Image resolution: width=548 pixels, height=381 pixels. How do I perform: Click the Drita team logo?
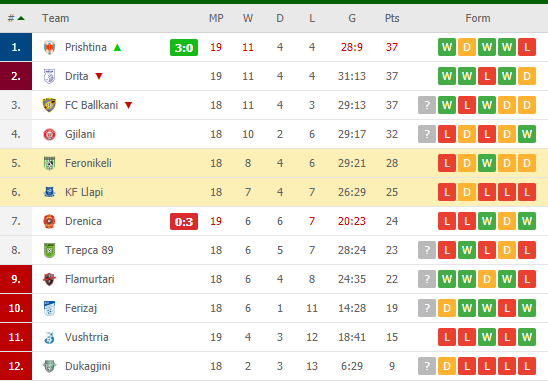tap(49, 76)
